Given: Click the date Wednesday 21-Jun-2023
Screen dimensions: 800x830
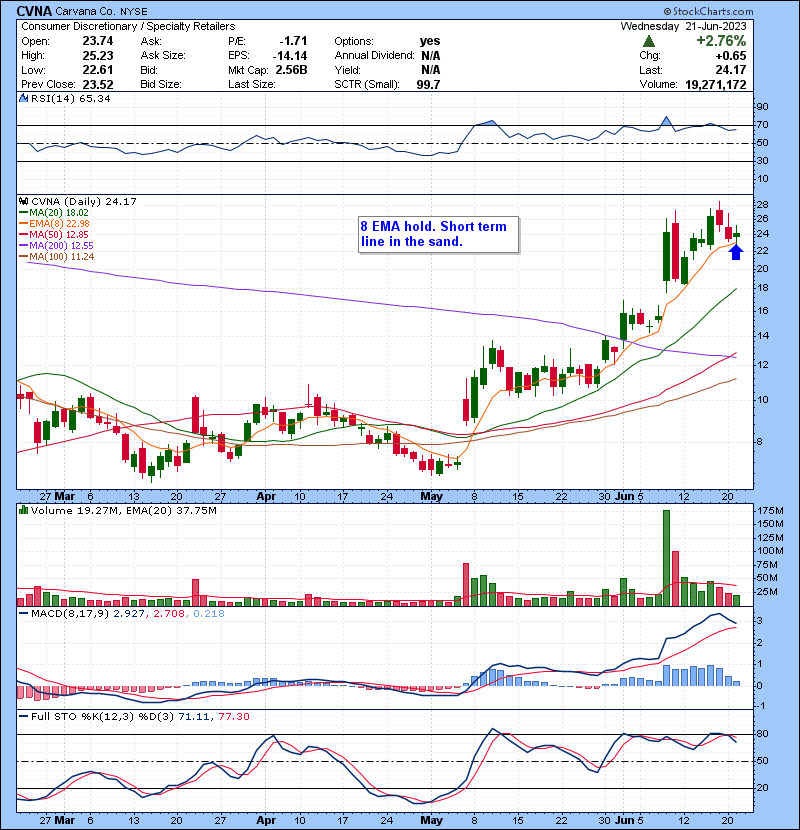Looking at the screenshot, I should point(683,26).
